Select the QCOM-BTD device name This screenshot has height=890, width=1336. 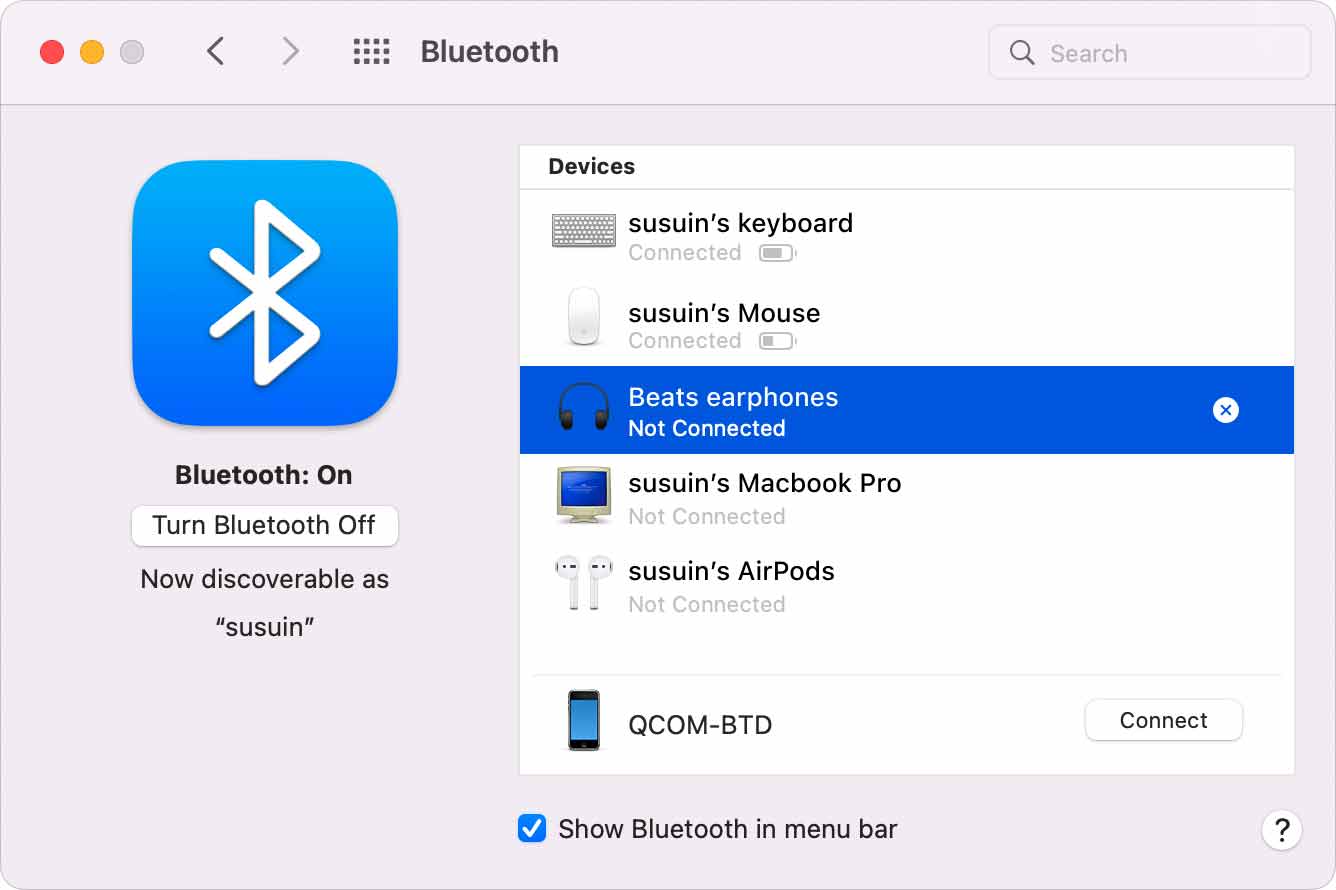click(700, 725)
